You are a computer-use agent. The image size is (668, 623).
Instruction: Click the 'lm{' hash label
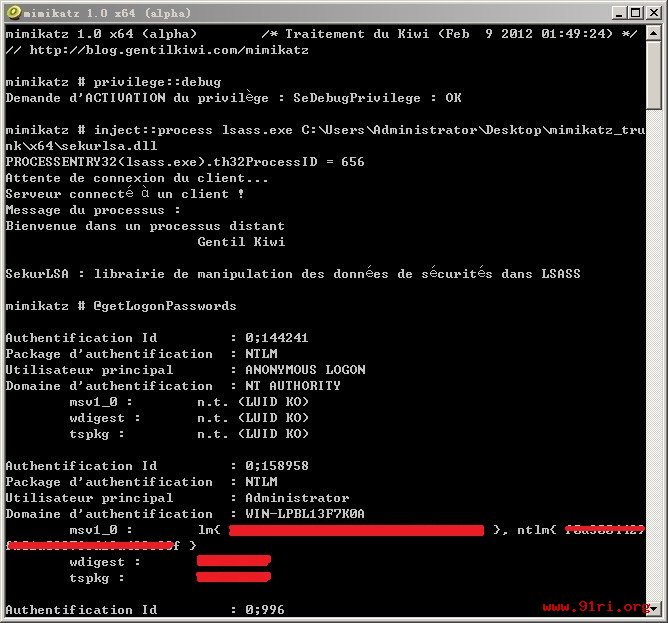pos(209,530)
